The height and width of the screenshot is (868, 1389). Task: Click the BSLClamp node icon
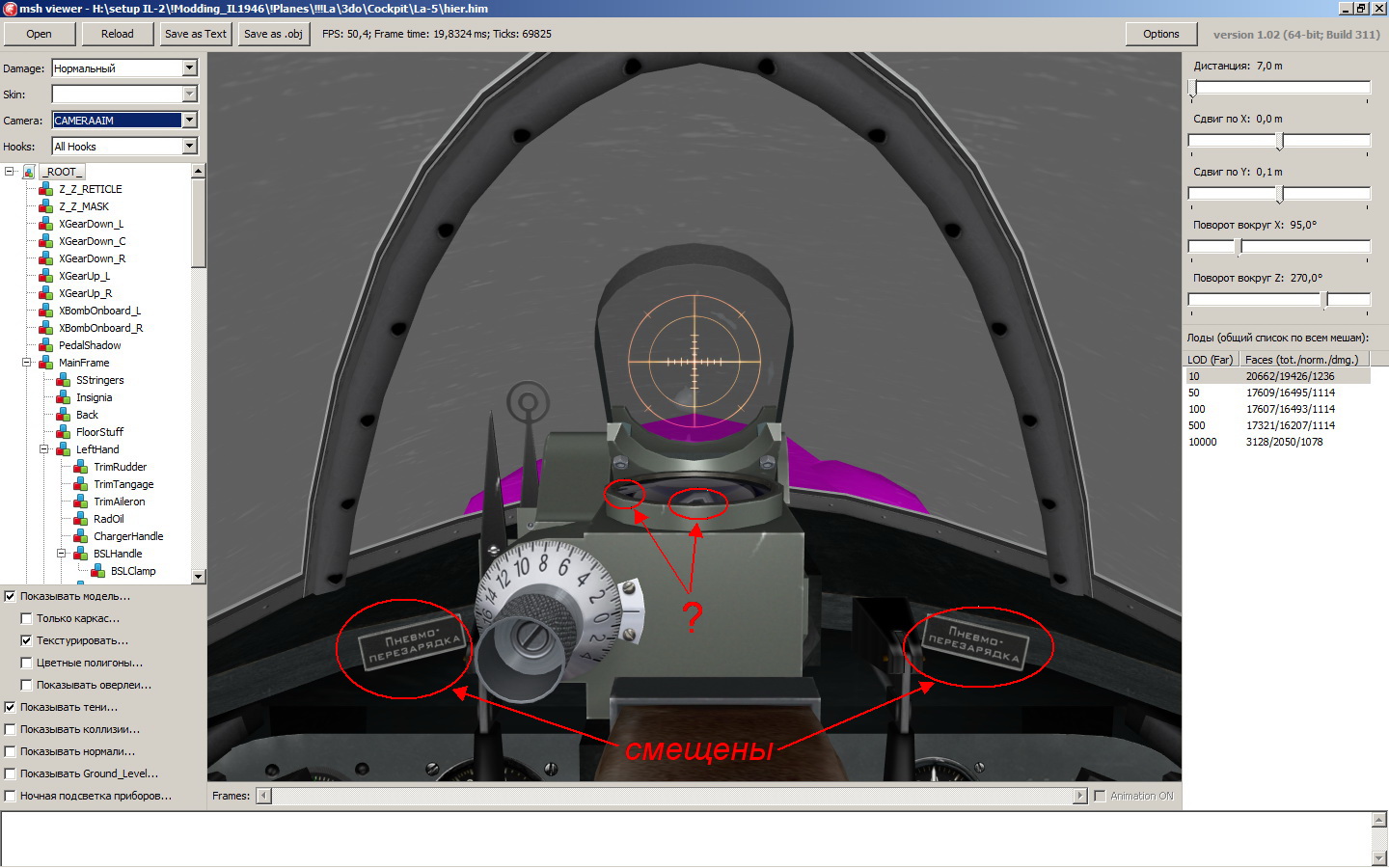[x=97, y=571]
